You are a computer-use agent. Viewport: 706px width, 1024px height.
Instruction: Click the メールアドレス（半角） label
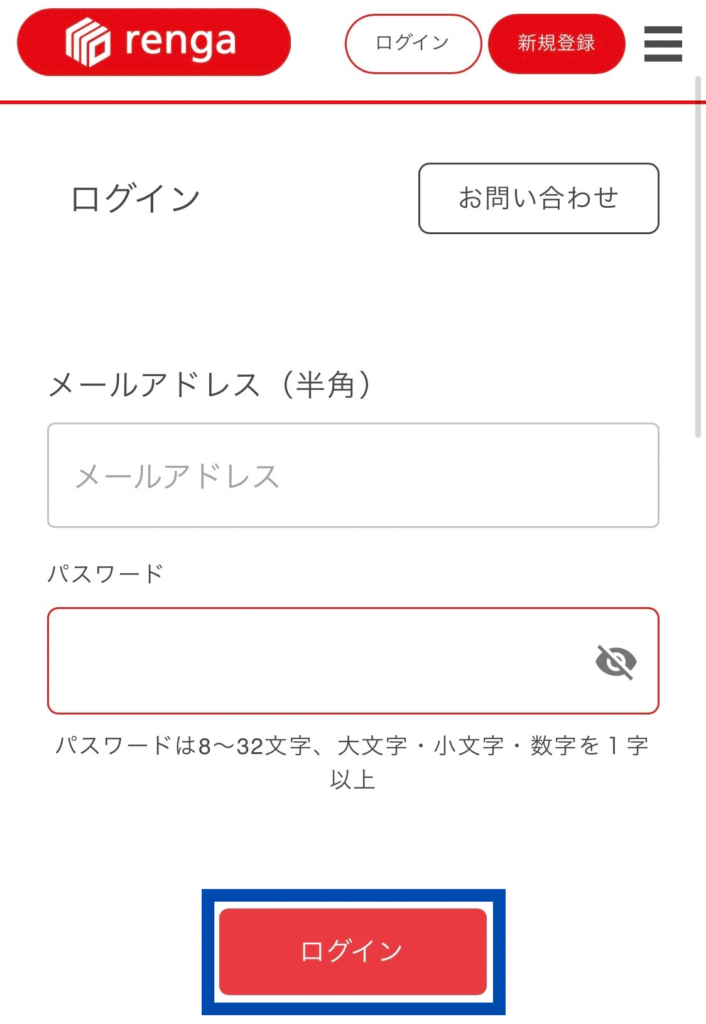(x=211, y=385)
